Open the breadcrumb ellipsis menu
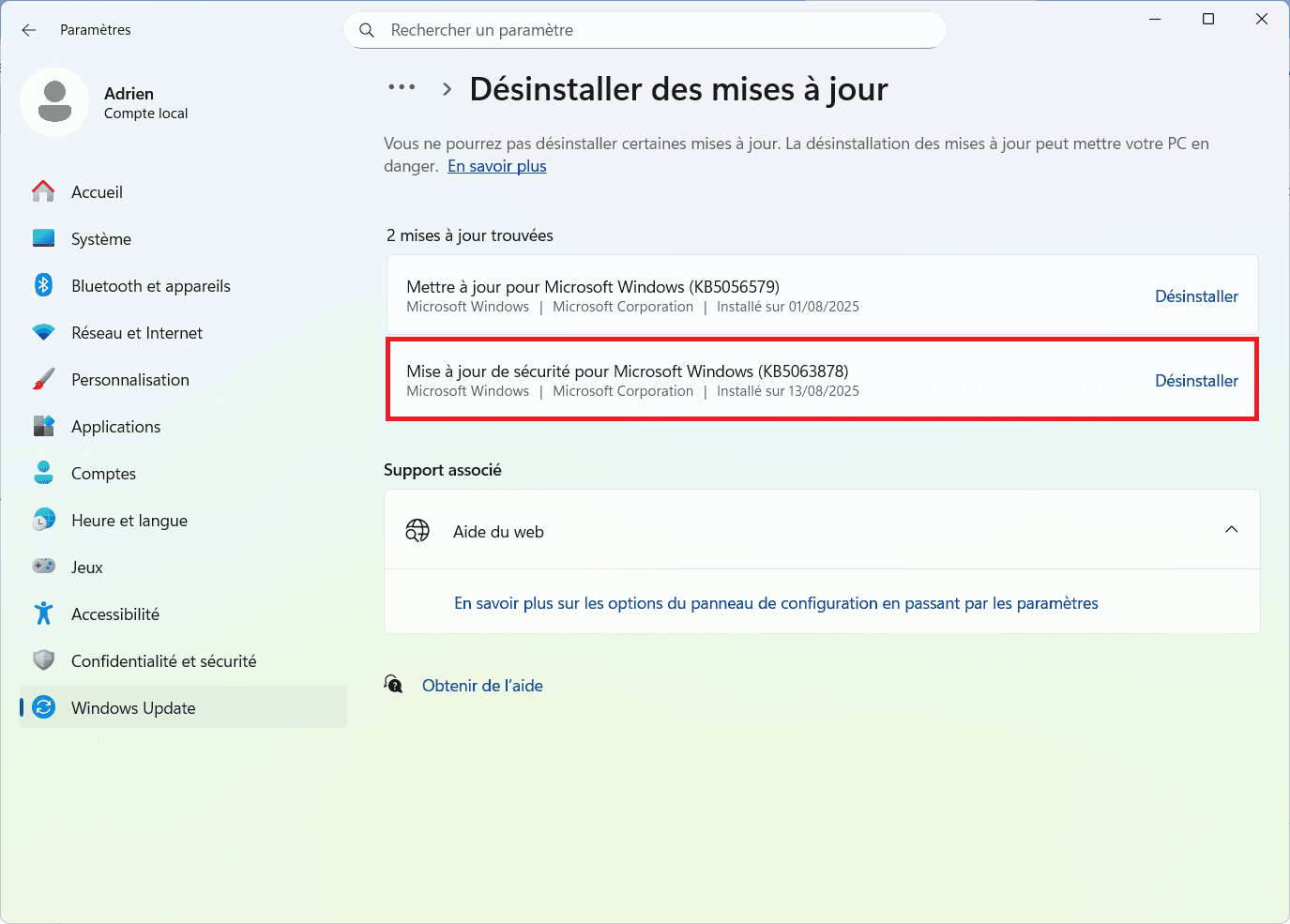Screen dimensions: 1290x924 [x=402, y=87]
